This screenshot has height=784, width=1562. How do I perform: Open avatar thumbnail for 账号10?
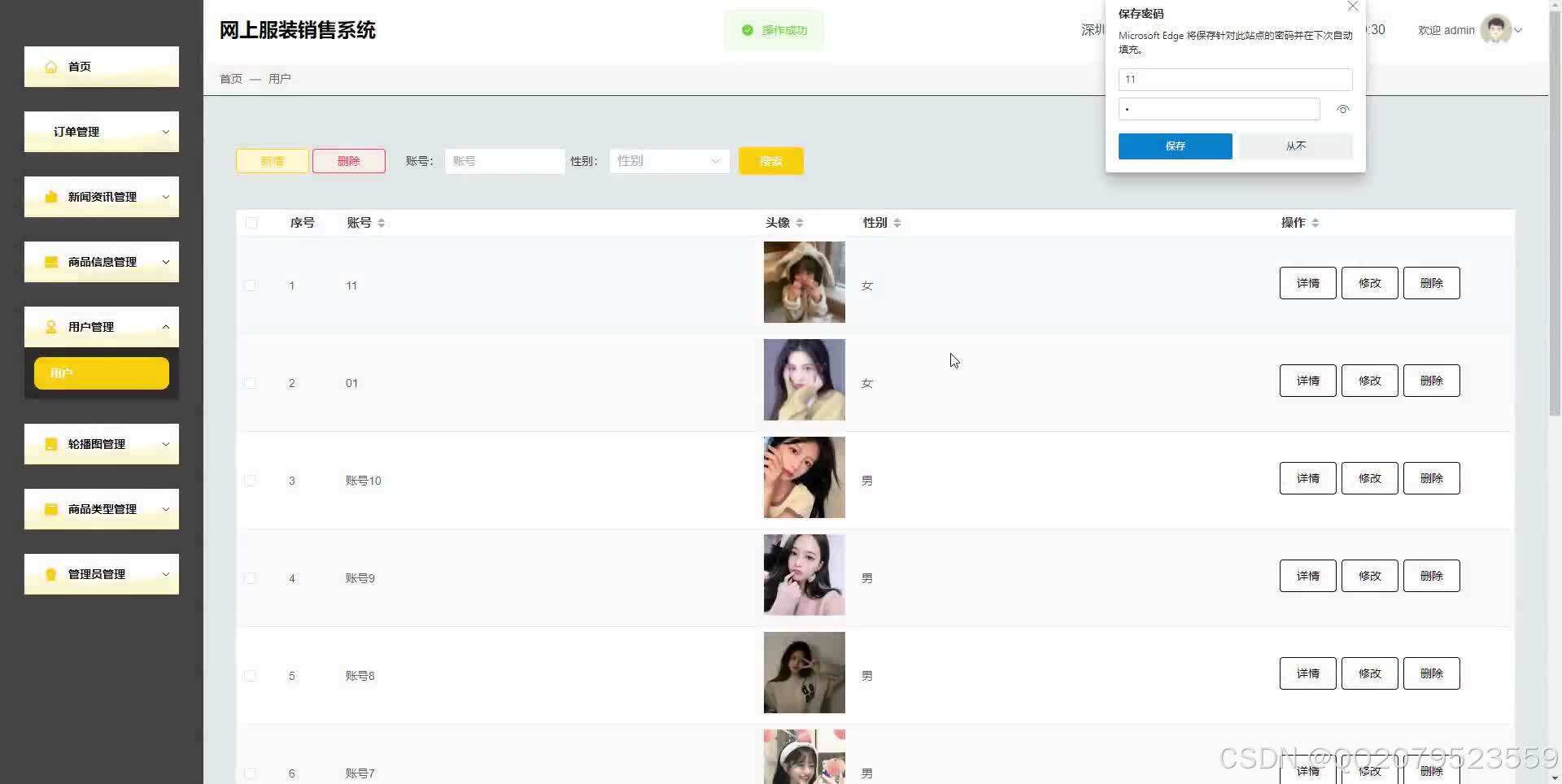point(805,477)
